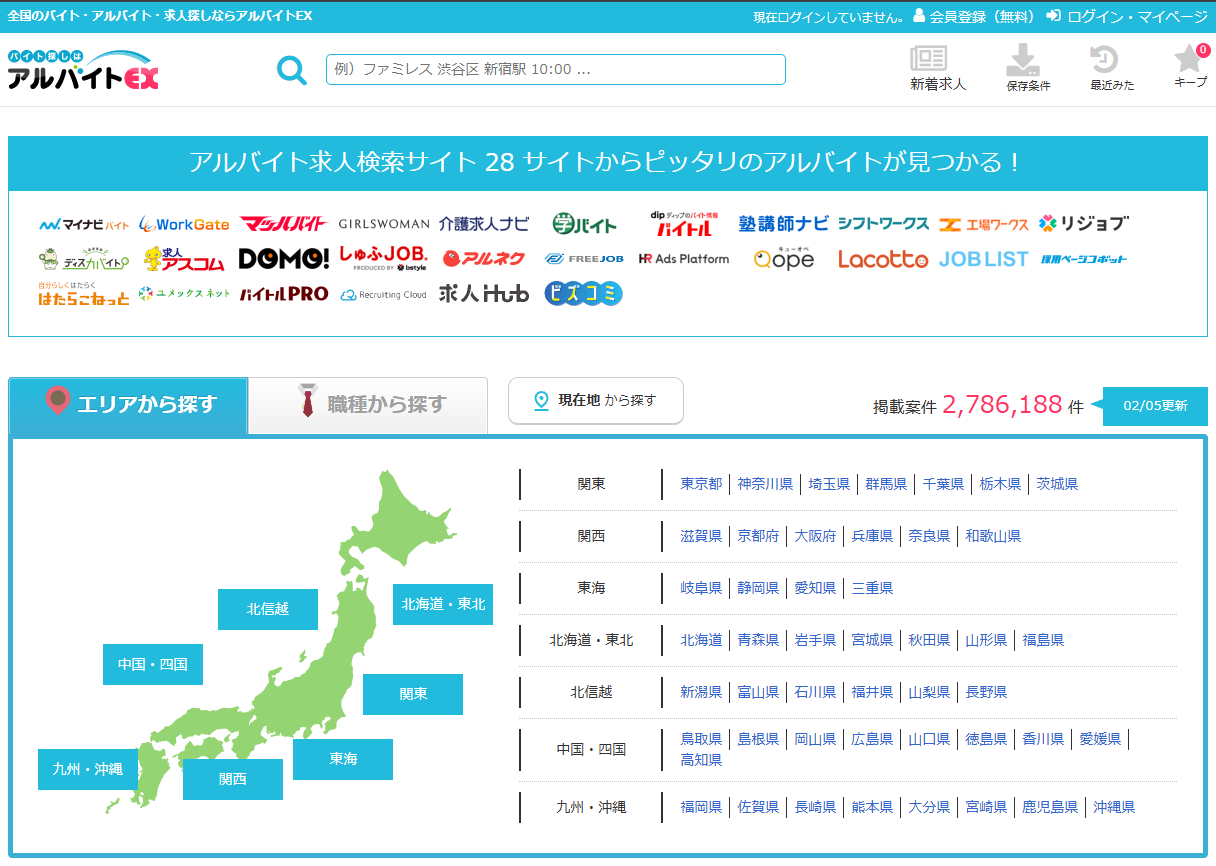Switch to the 職種から探す tab
This screenshot has width=1216, height=866.
368,405
